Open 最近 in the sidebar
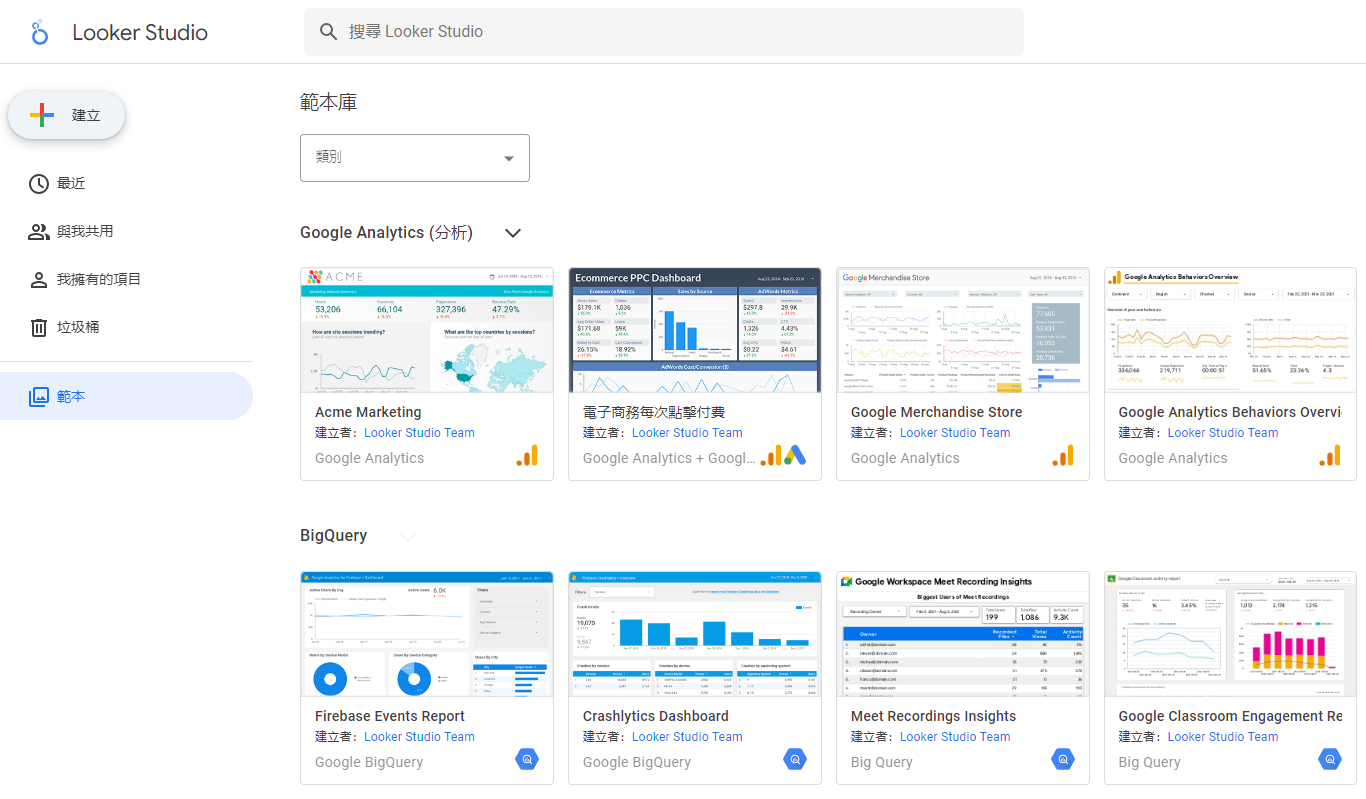Viewport: 1366px width, 799px height. click(x=126, y=184)
